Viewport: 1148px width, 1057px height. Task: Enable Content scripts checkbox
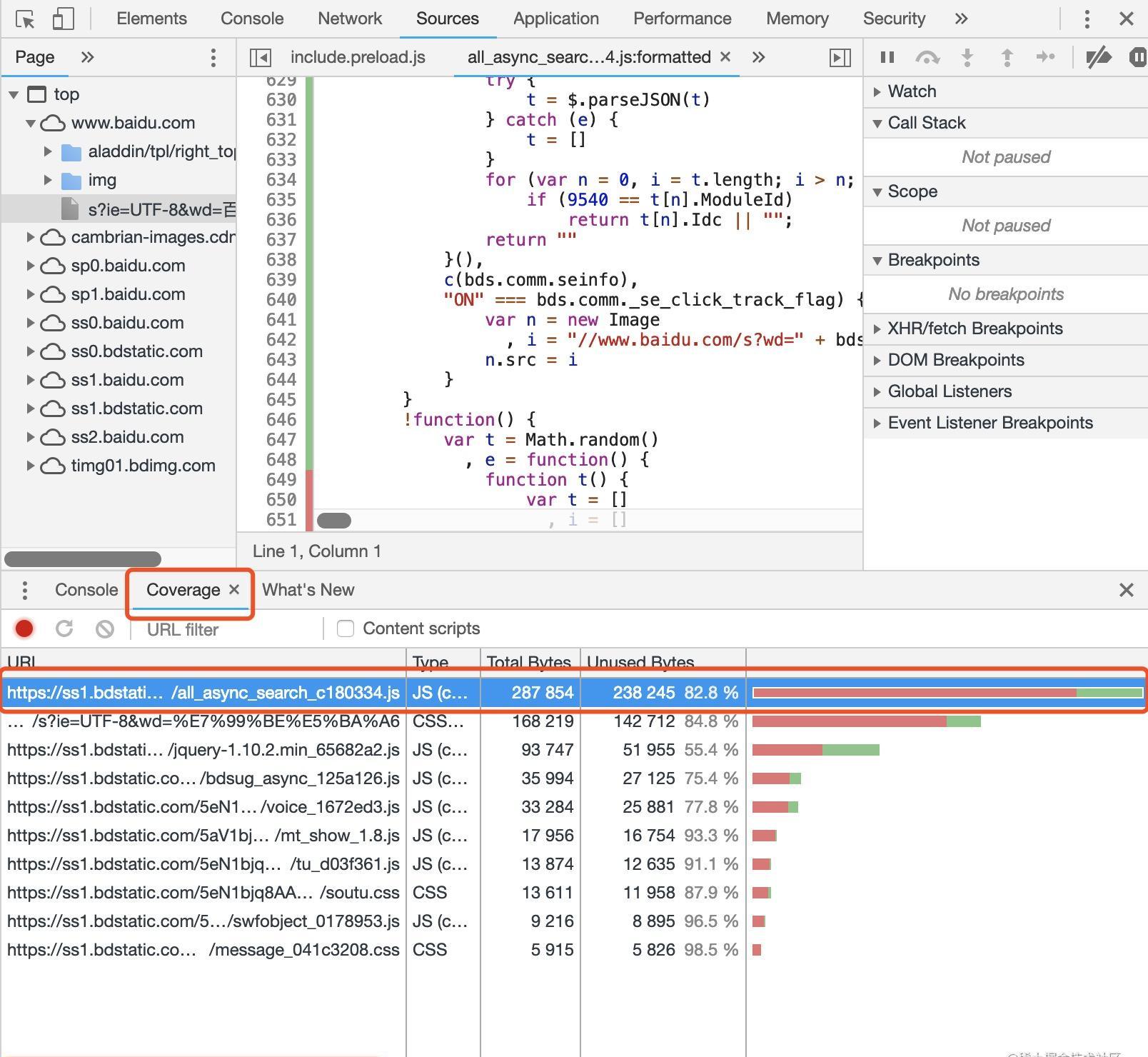[346, 628]
